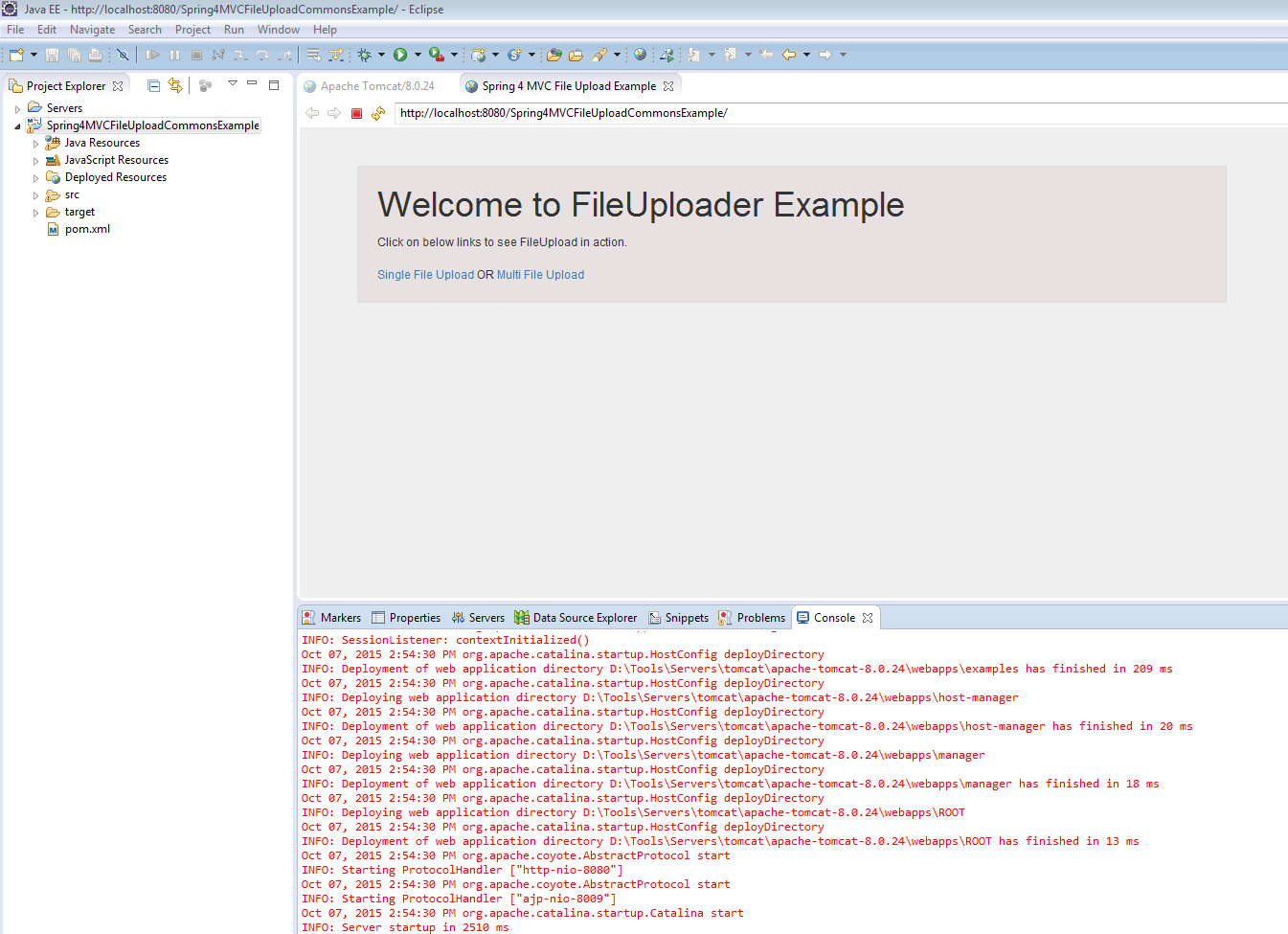The height and width of the screenshot is (934, 1288).
Task: Toggle Use Step Filters icon
Action: point(336,55)
